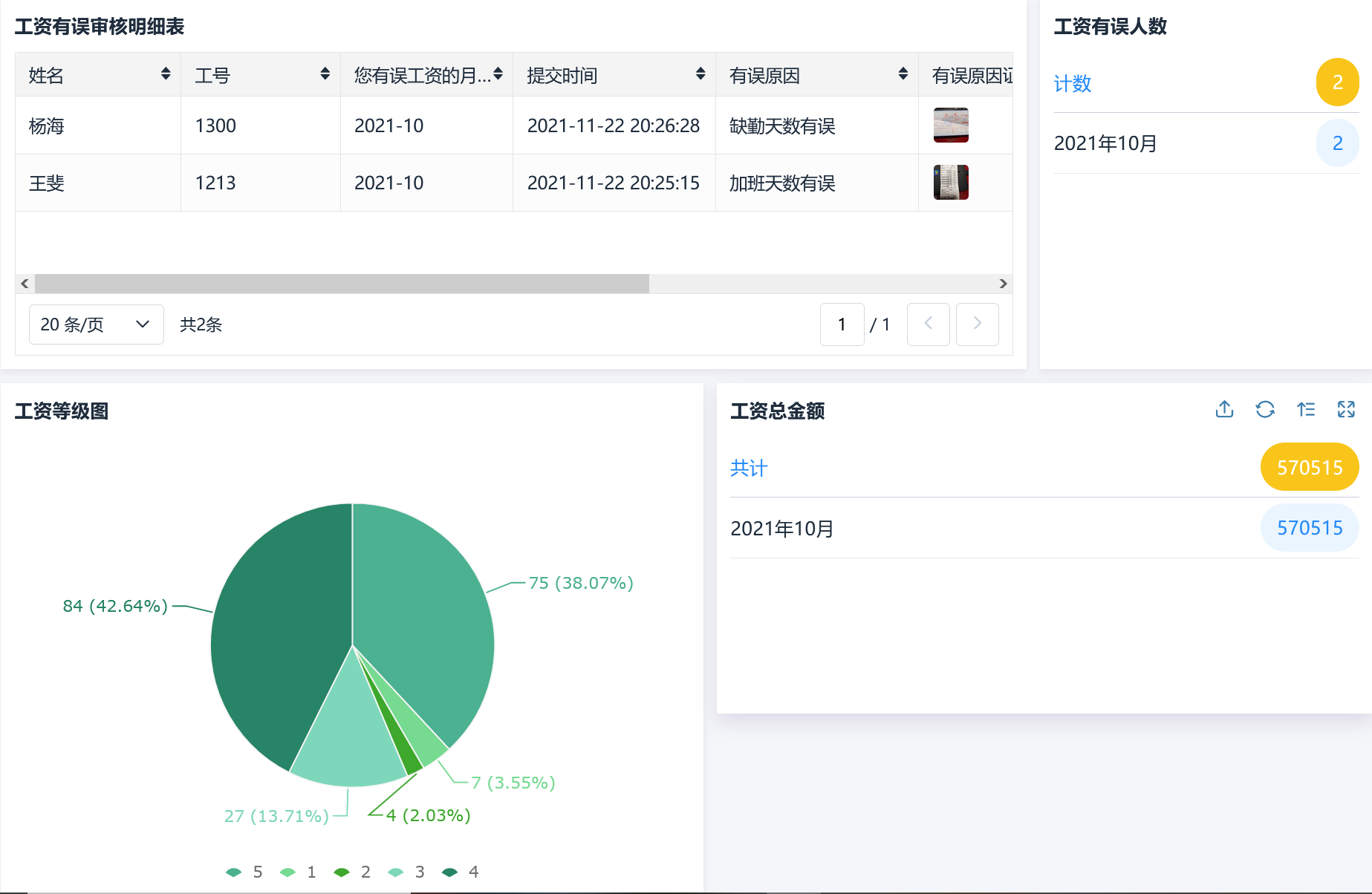Open 杨海's proof image thumbnail

coord(950,125)
